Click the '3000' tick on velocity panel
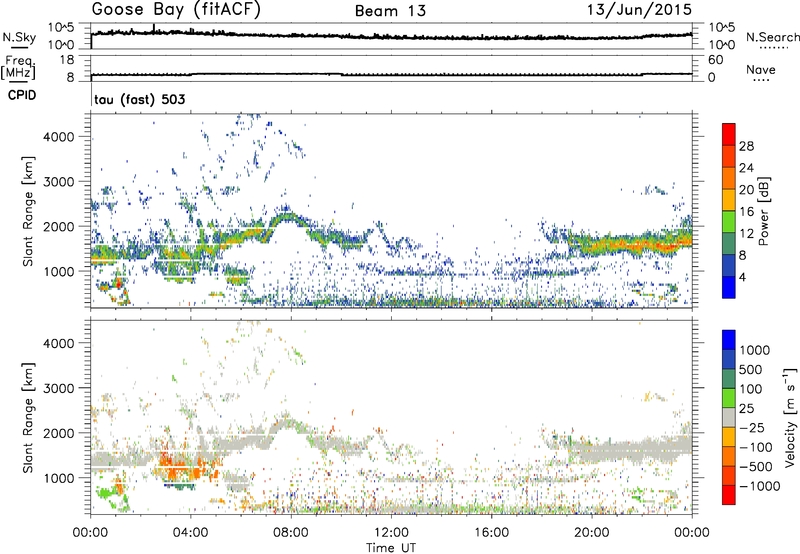800x554 pixels. pyautogui.click(x=59, y=388)
